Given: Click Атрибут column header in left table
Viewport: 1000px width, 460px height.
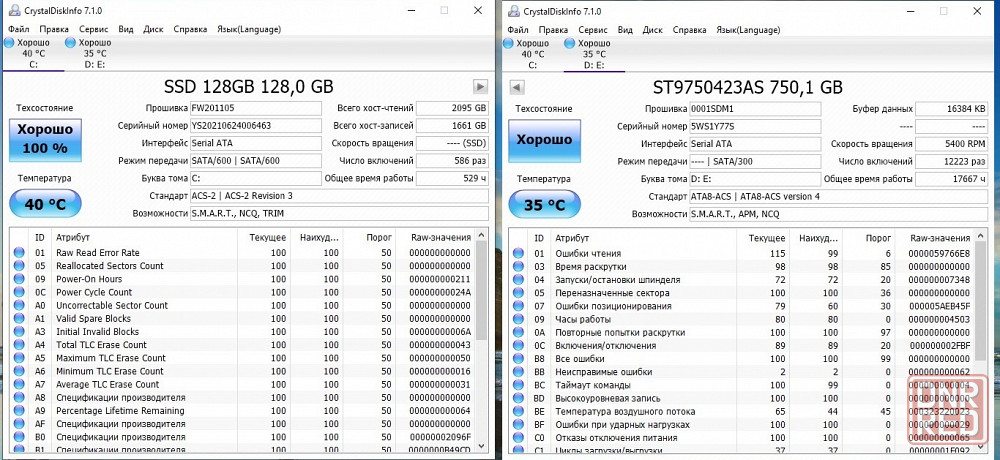Looking at the screenshot, I should [143, 237].
